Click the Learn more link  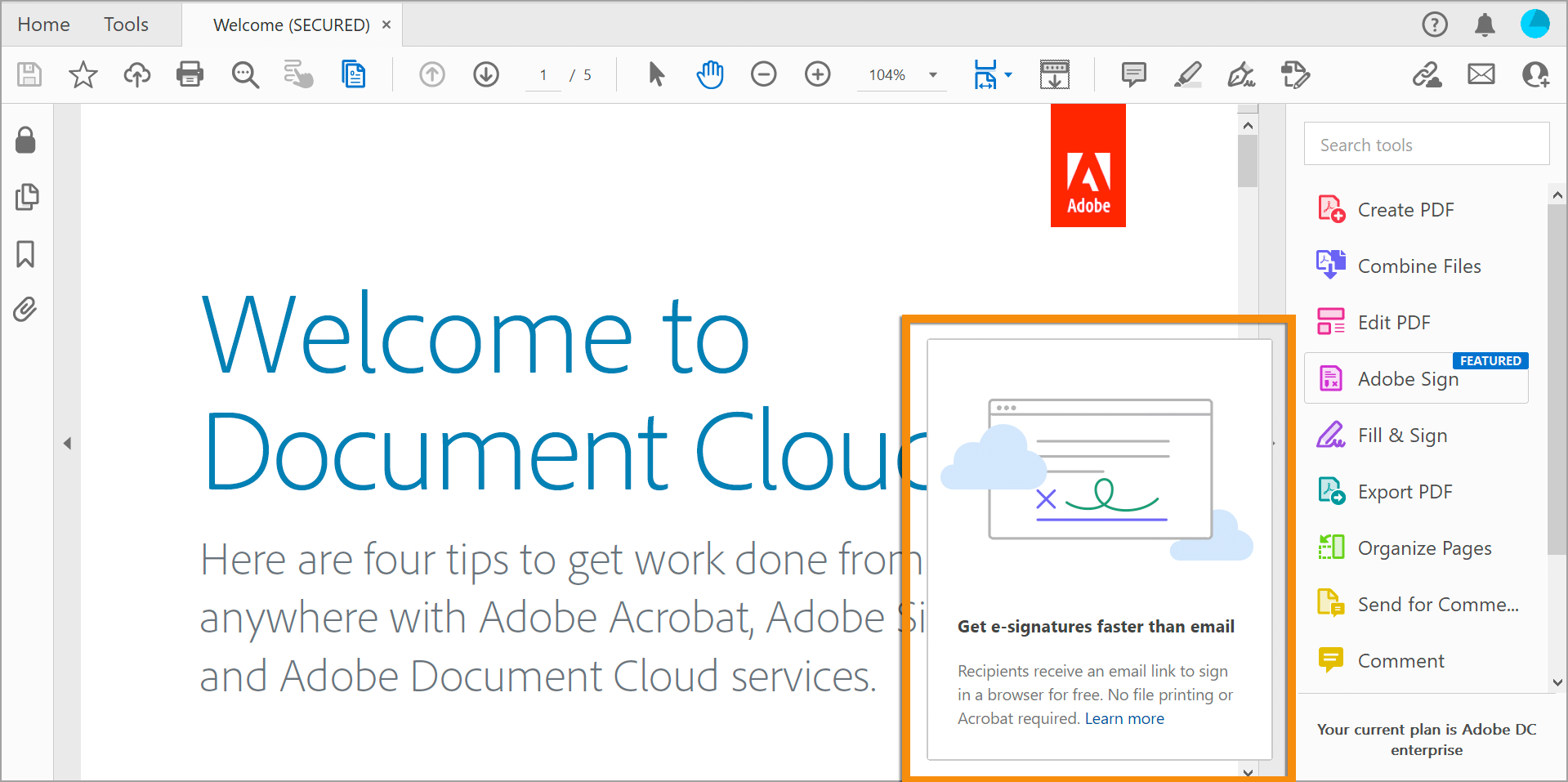[x=1124, y=718]
